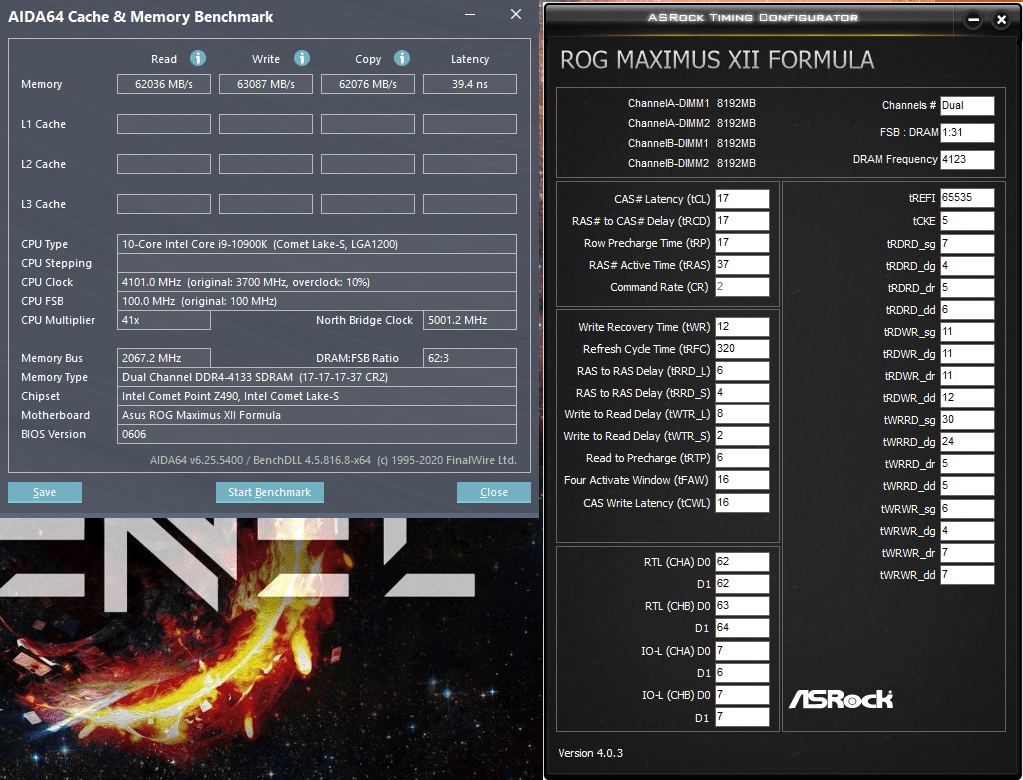This screenshot has height=780, width=1023.
Task: Click the tWRRD_sg field showing 30
Action: [967, 420]
